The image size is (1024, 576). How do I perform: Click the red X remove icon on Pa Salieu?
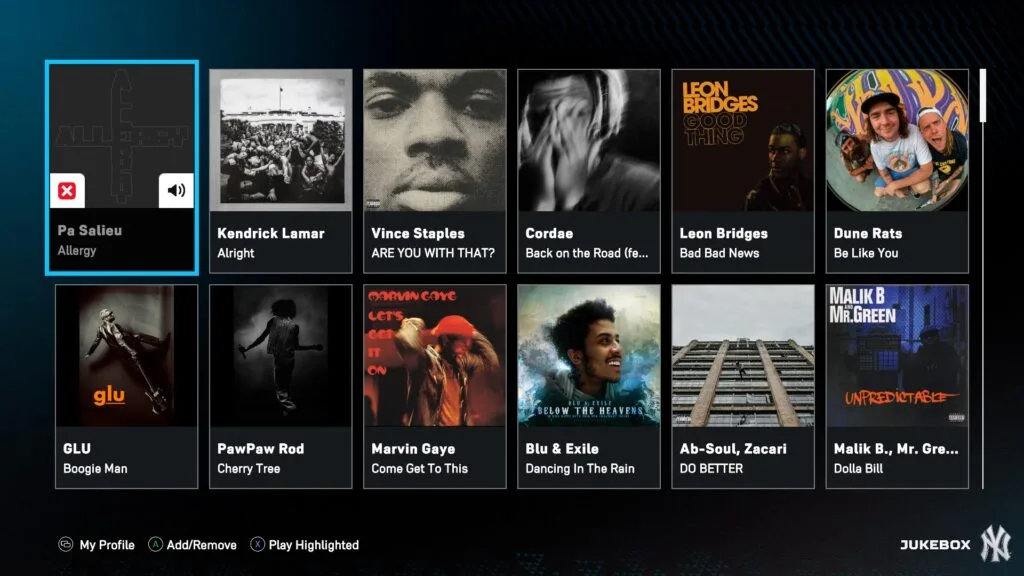click(67, 191)
